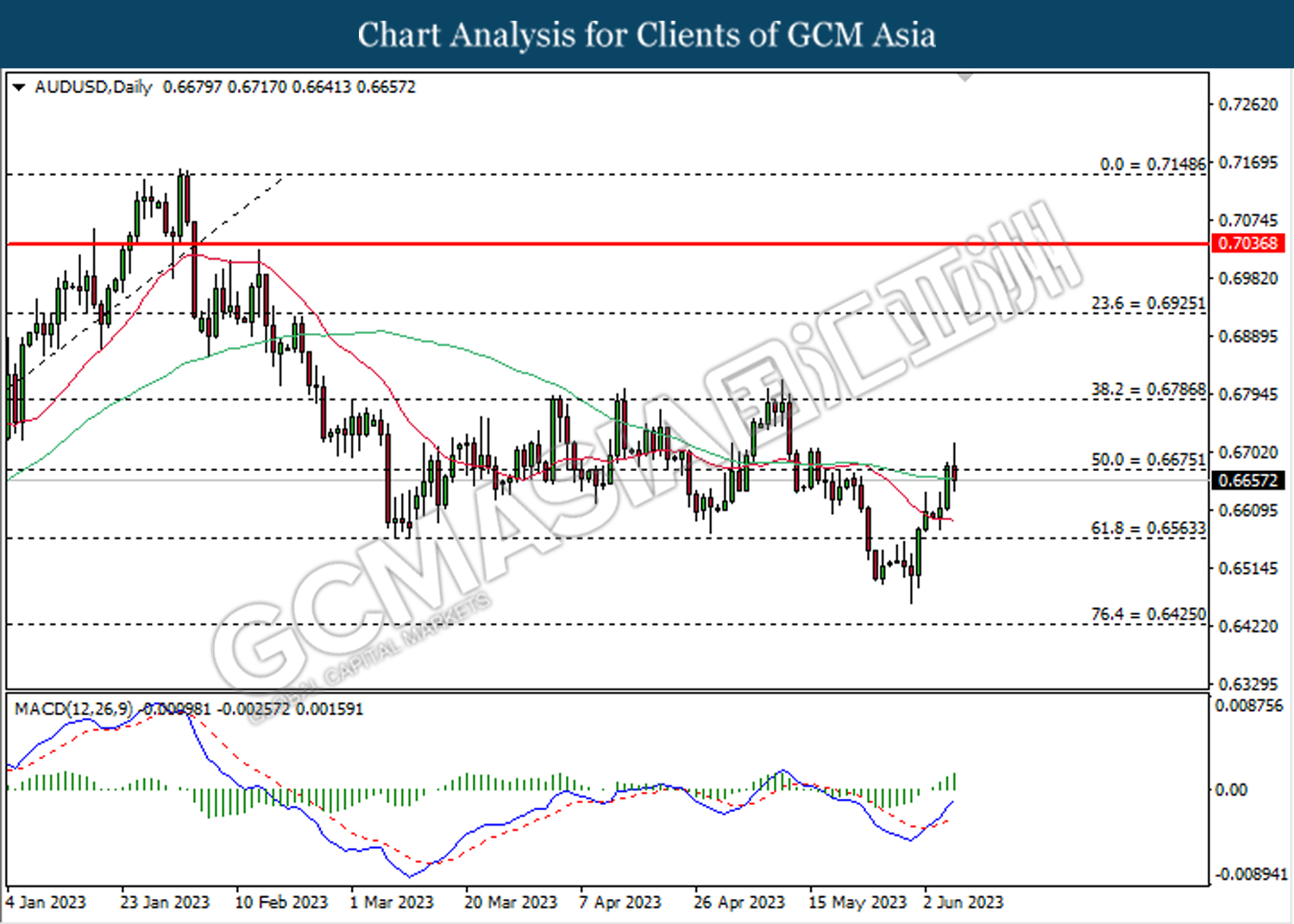Click the 50.0 = 0.66751 Fibonacci label
Image resolution: width=1294 pixels, height=924 pixels.
1147,460
